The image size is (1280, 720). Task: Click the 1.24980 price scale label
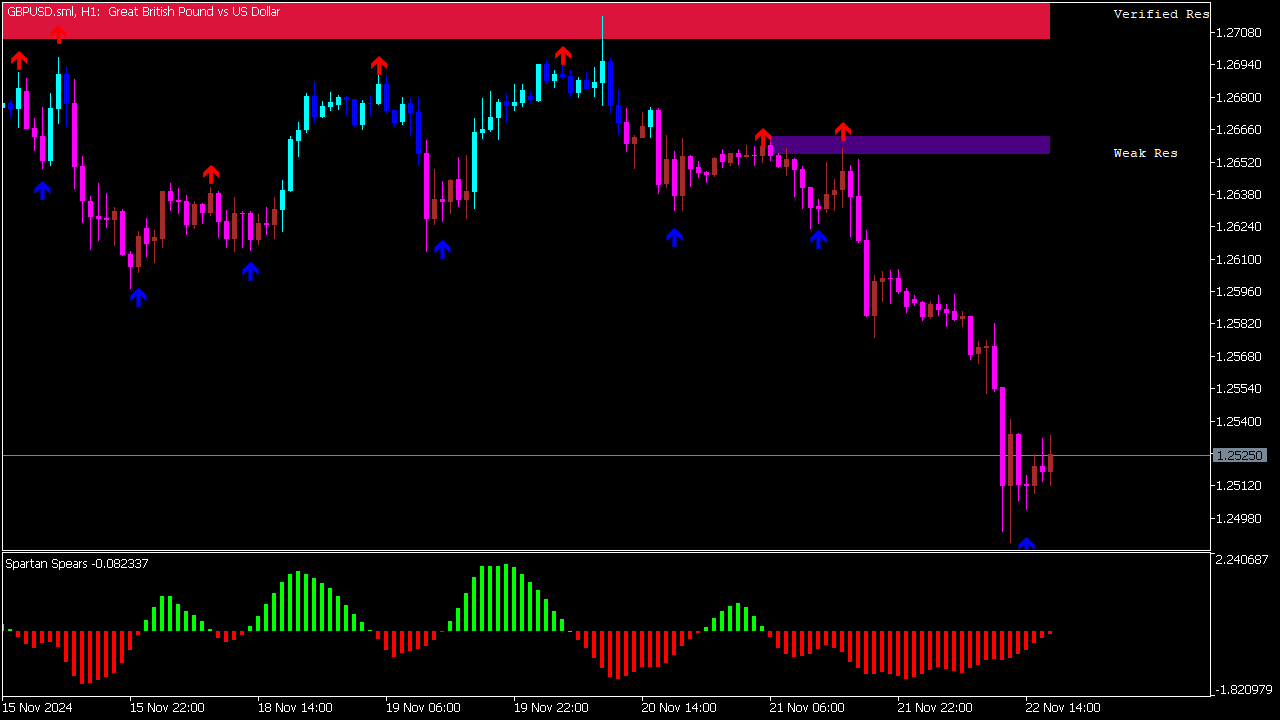[1238, 518]
